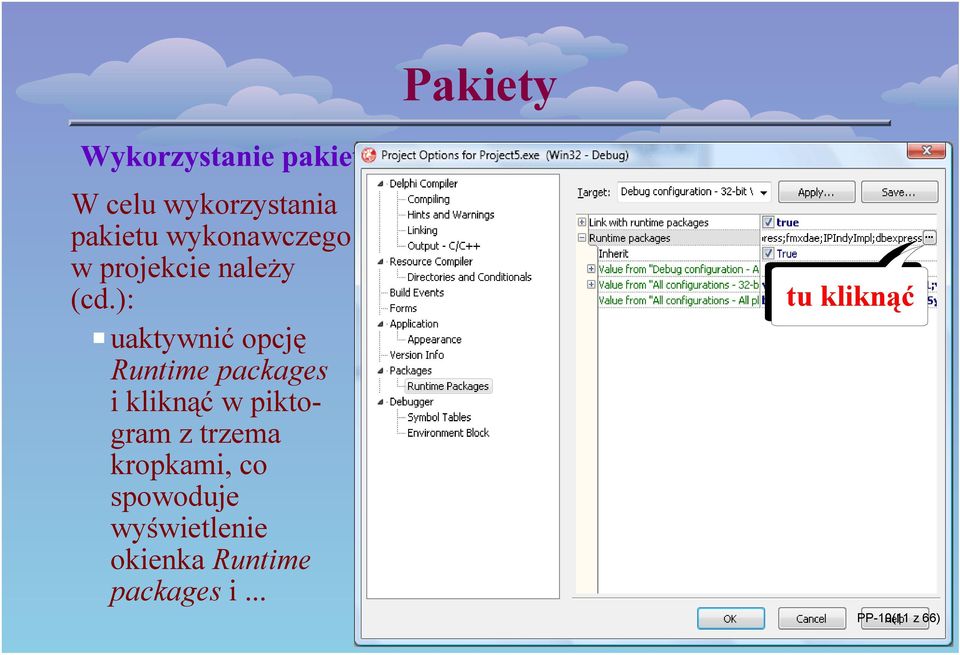Click the Project Options dialog title icon

coord(369,155)
